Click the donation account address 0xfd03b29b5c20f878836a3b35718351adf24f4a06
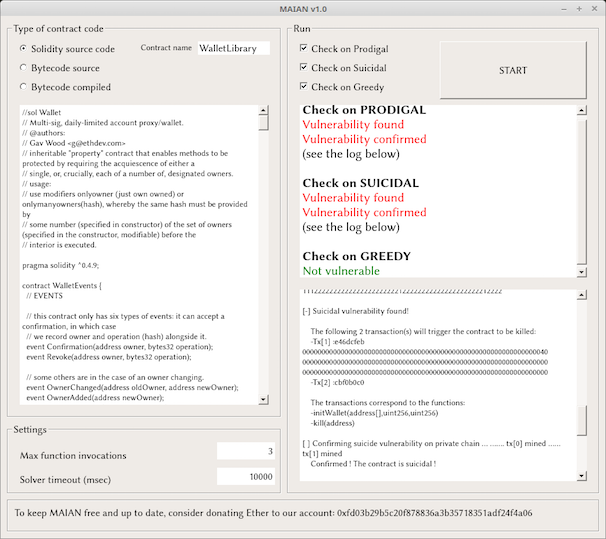 coord(434,513)
